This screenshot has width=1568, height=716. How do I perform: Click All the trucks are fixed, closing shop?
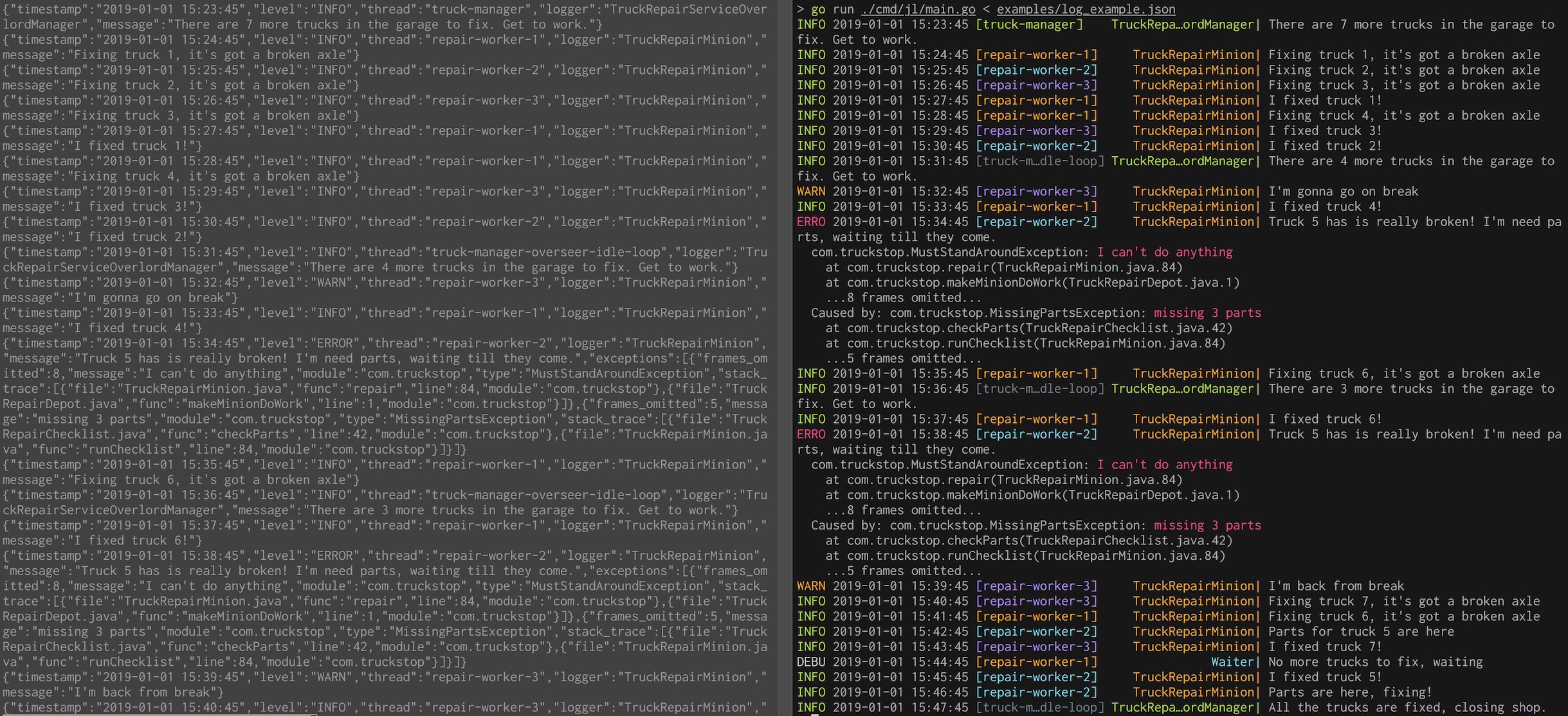point(1406,707)
